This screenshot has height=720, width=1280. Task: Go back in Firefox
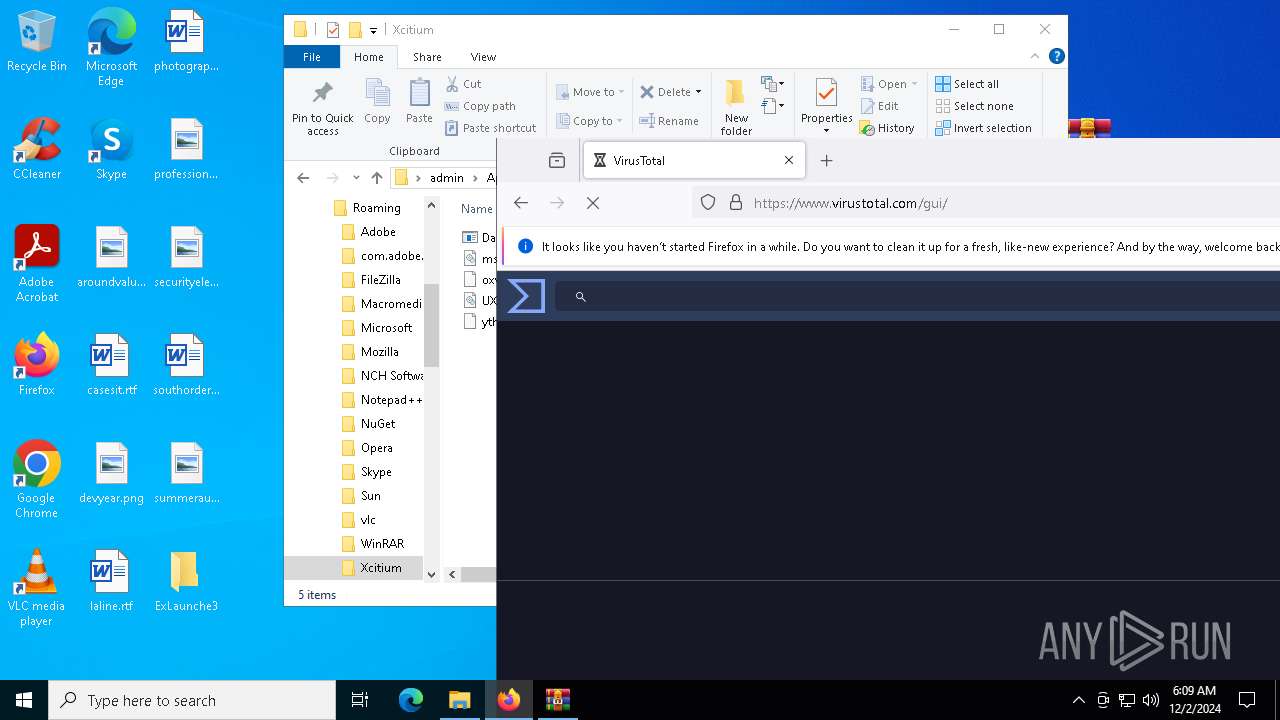521,203
